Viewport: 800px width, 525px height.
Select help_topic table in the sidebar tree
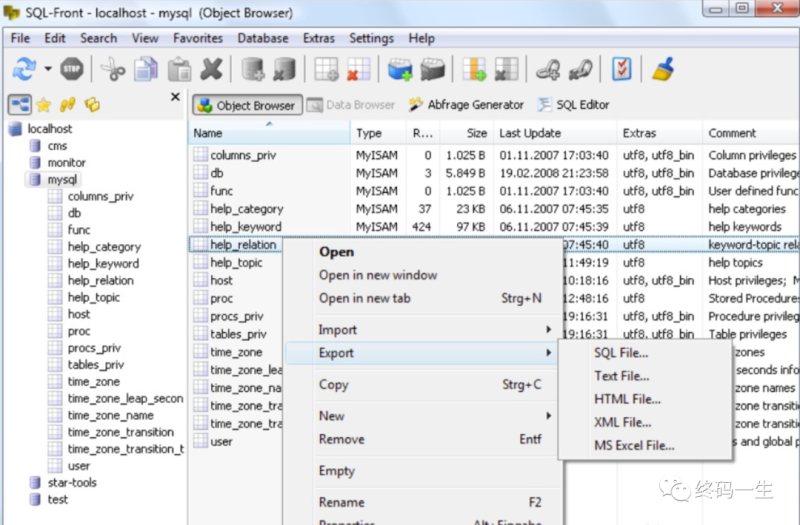[93, 298]
